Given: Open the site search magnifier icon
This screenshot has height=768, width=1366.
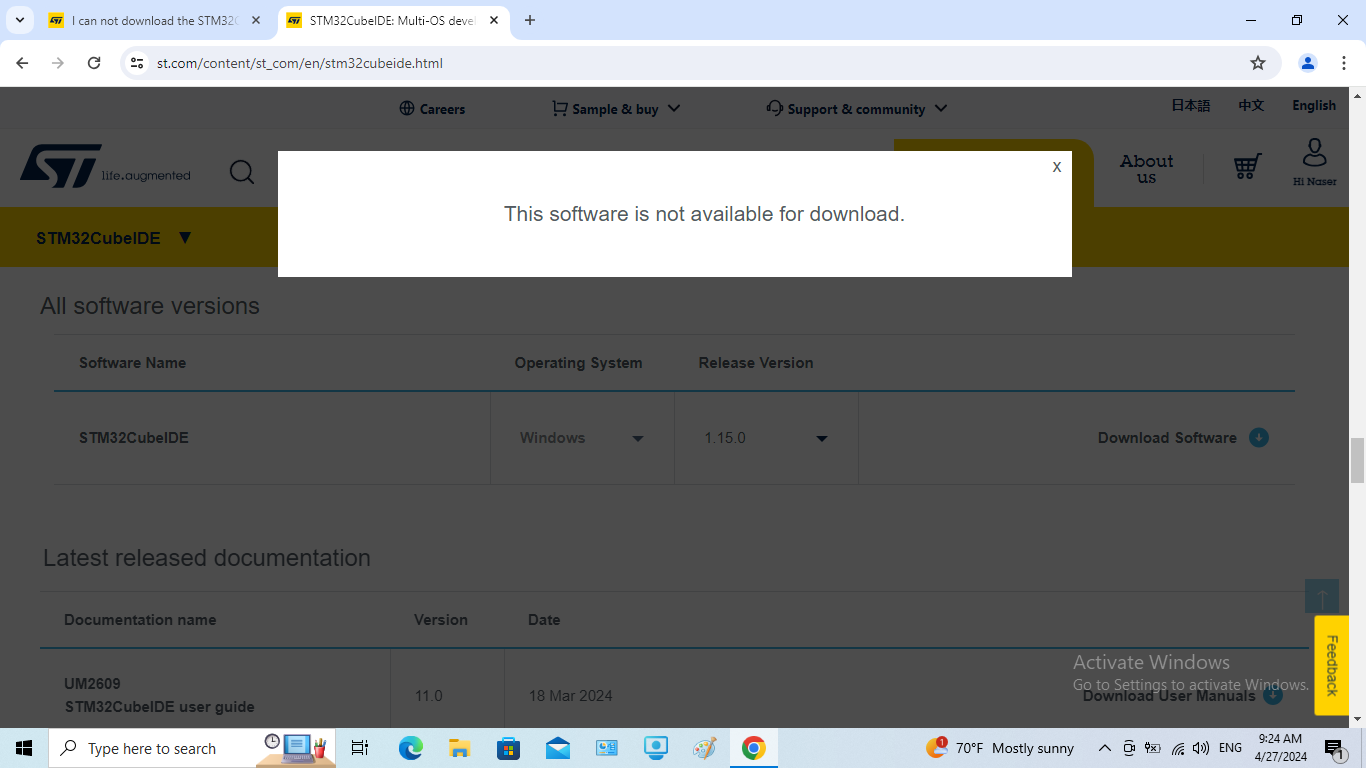Looking at the screenshot, I should [242, 172].
